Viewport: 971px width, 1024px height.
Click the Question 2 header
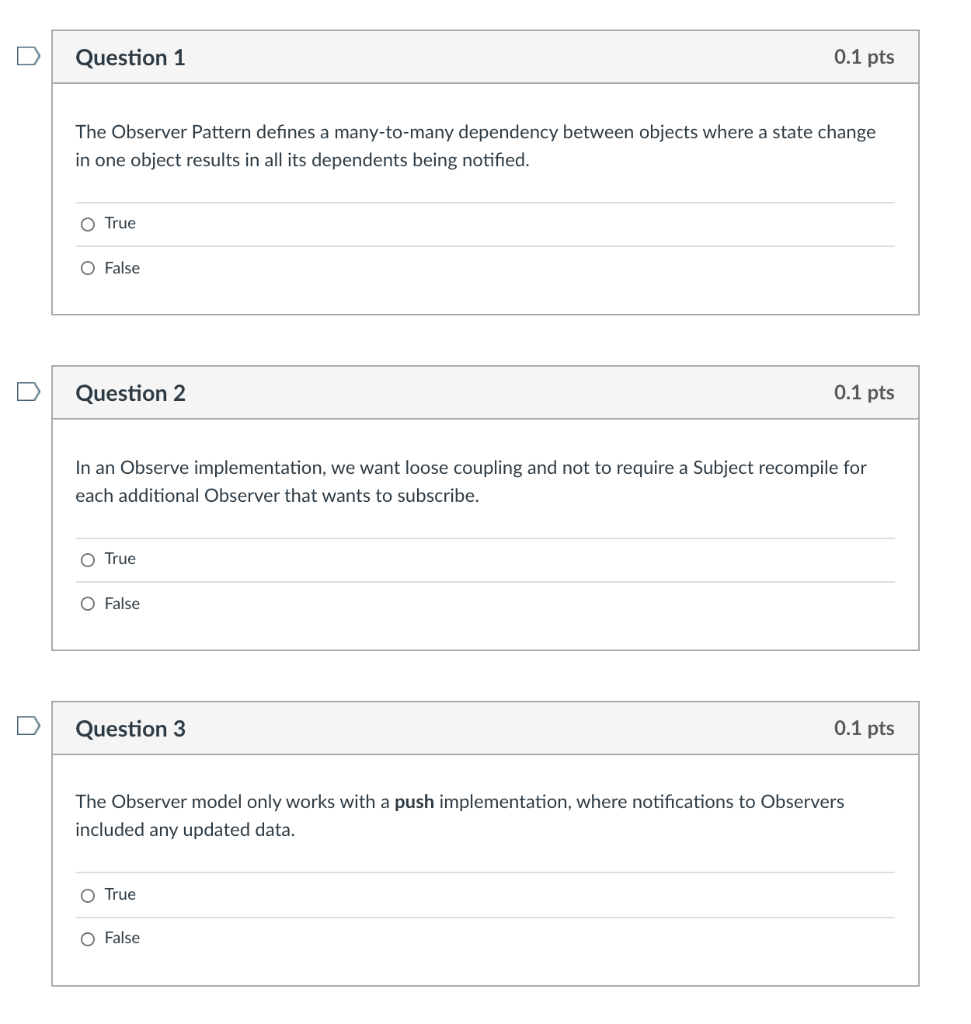[131, 393]
